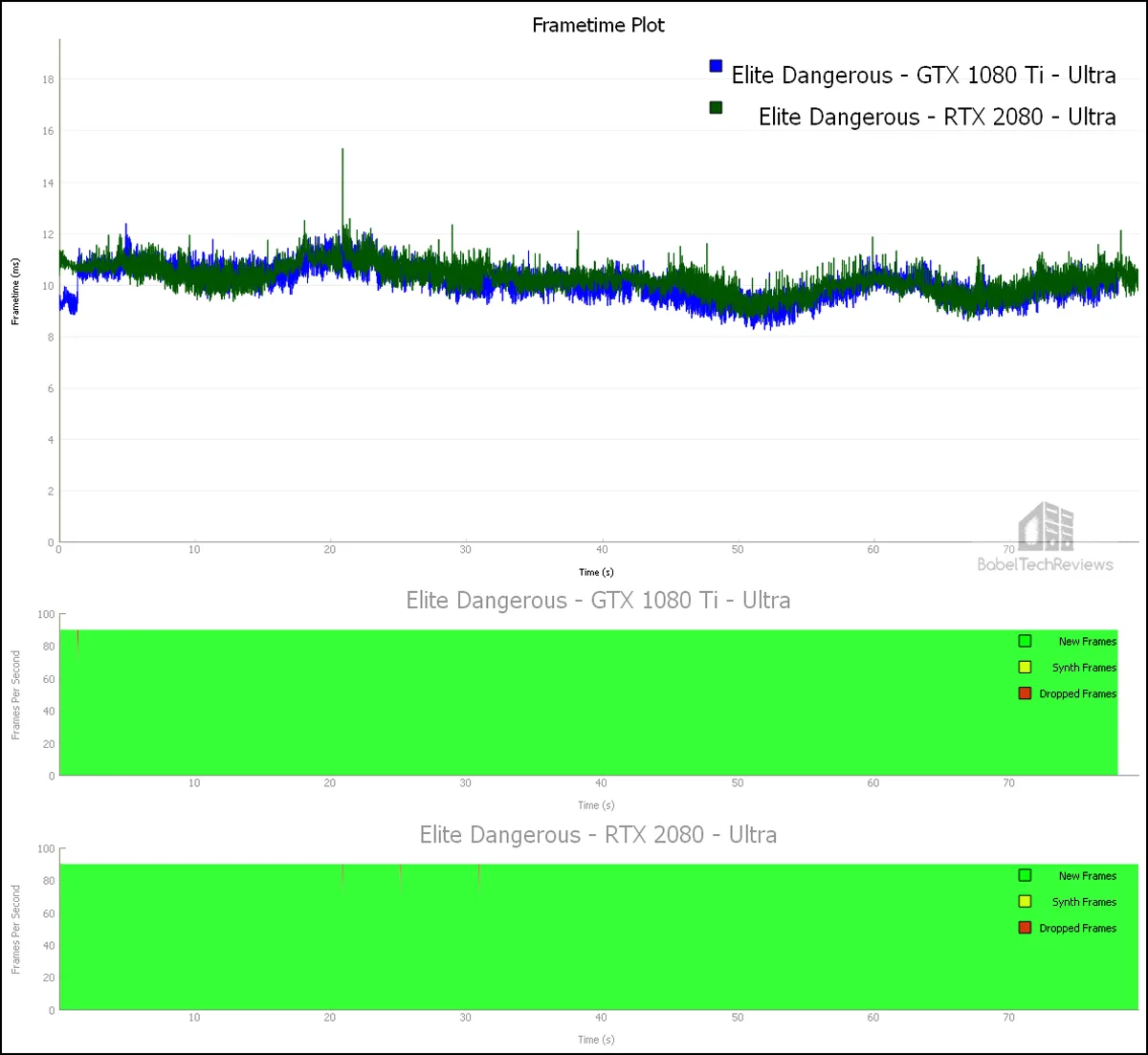The width and height of the screenshot is (1148, 1055).
Task: Select the 'Time (s)' label under the frametime plot
Action: (x=596, y=572)
